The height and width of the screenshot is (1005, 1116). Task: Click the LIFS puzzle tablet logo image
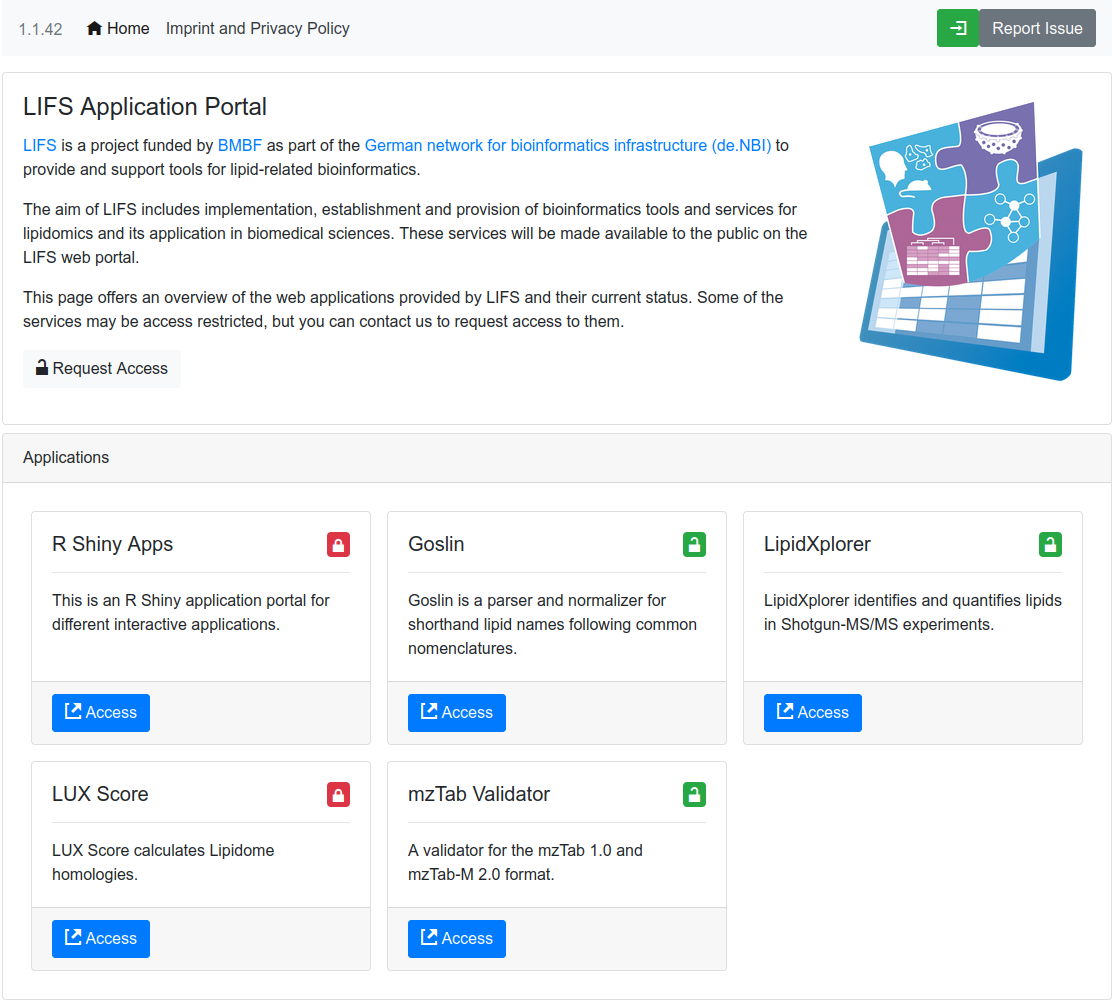[971, 241]
